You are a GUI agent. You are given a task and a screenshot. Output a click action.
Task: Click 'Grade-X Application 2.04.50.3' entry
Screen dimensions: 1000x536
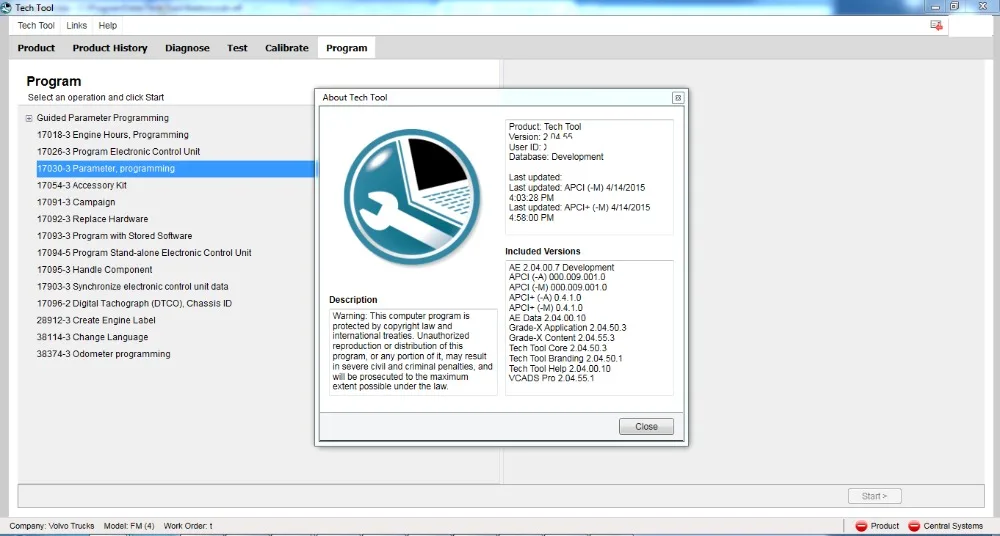[567, 328]
